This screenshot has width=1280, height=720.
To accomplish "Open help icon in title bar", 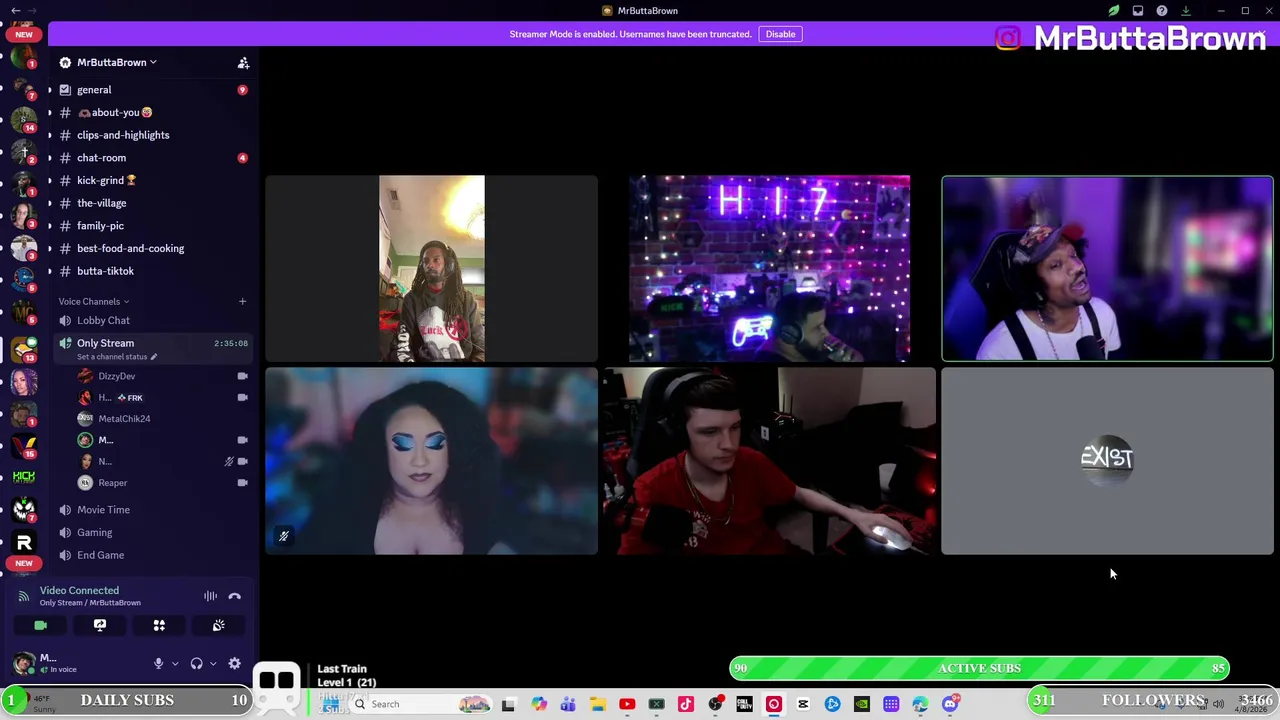I will click(x=1162, y=10).
